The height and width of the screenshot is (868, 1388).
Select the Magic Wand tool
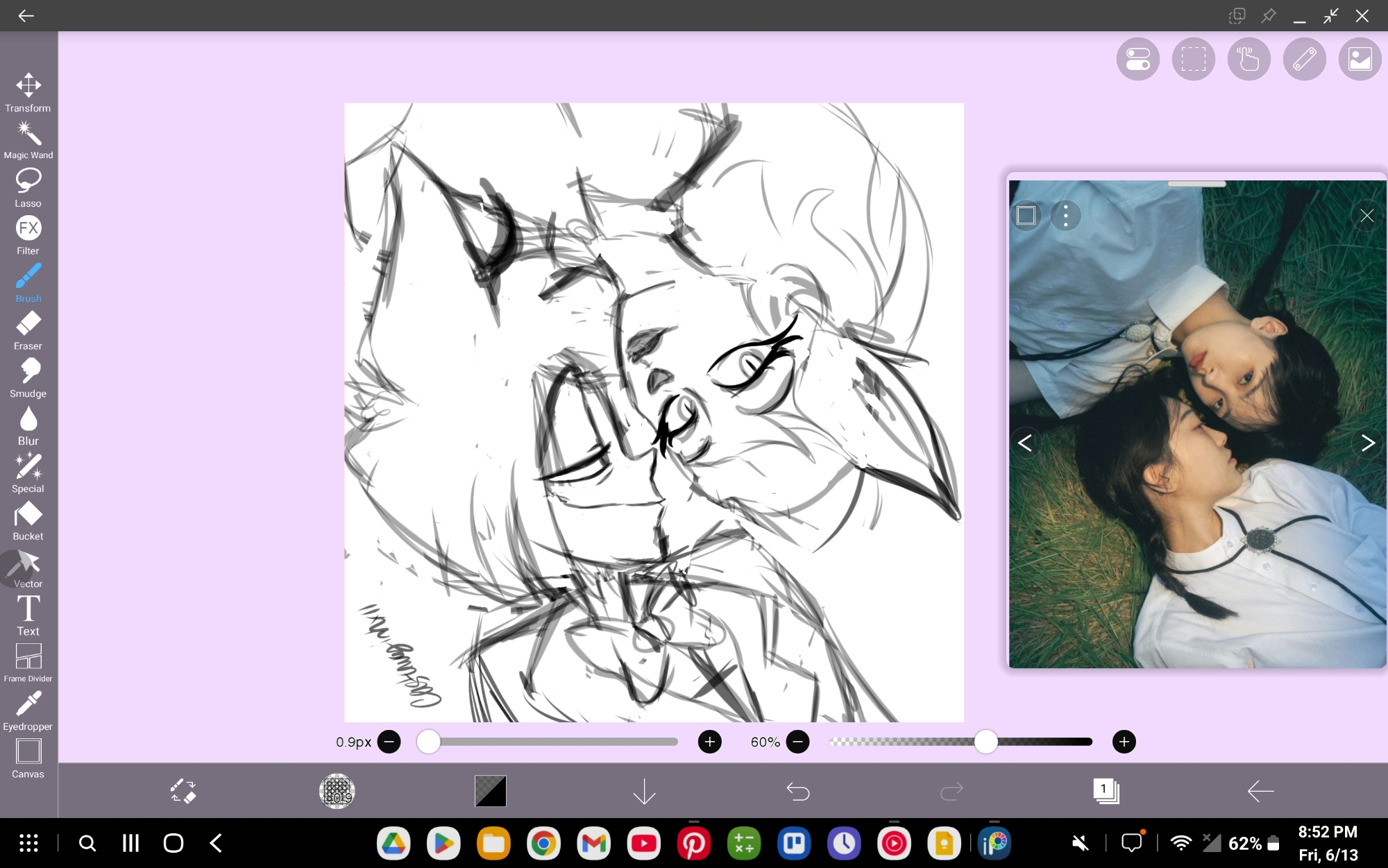[x=28, y=139]
